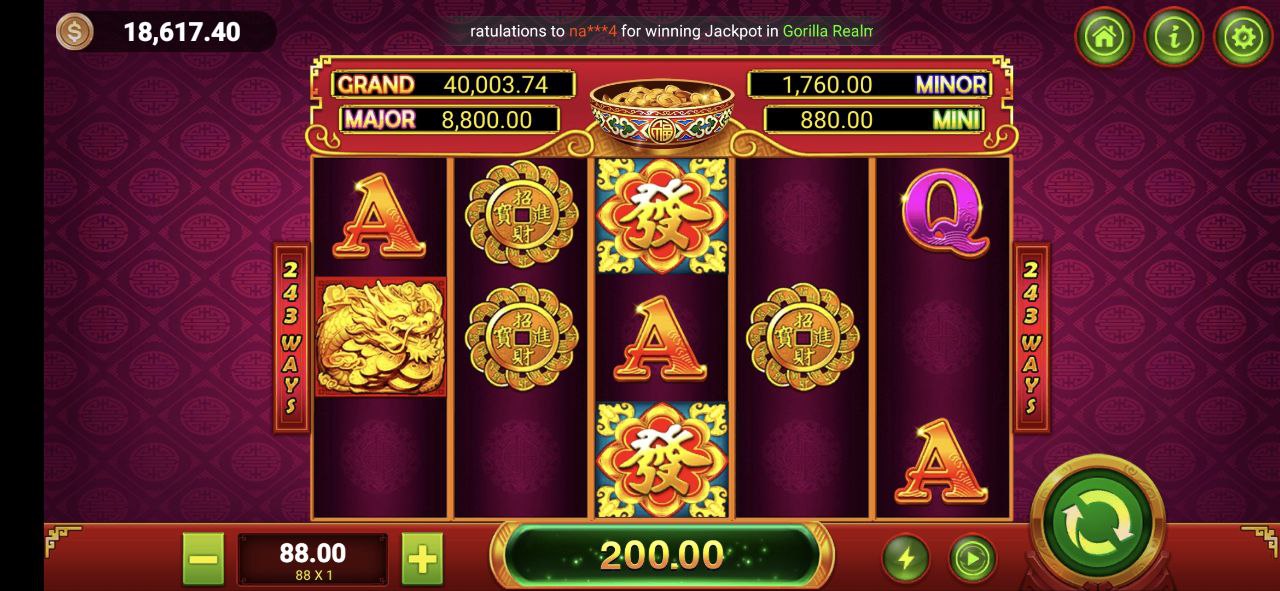Tap the GRAND jackpot display
The height and width of the screenshot is (591, 1280).
453,84
